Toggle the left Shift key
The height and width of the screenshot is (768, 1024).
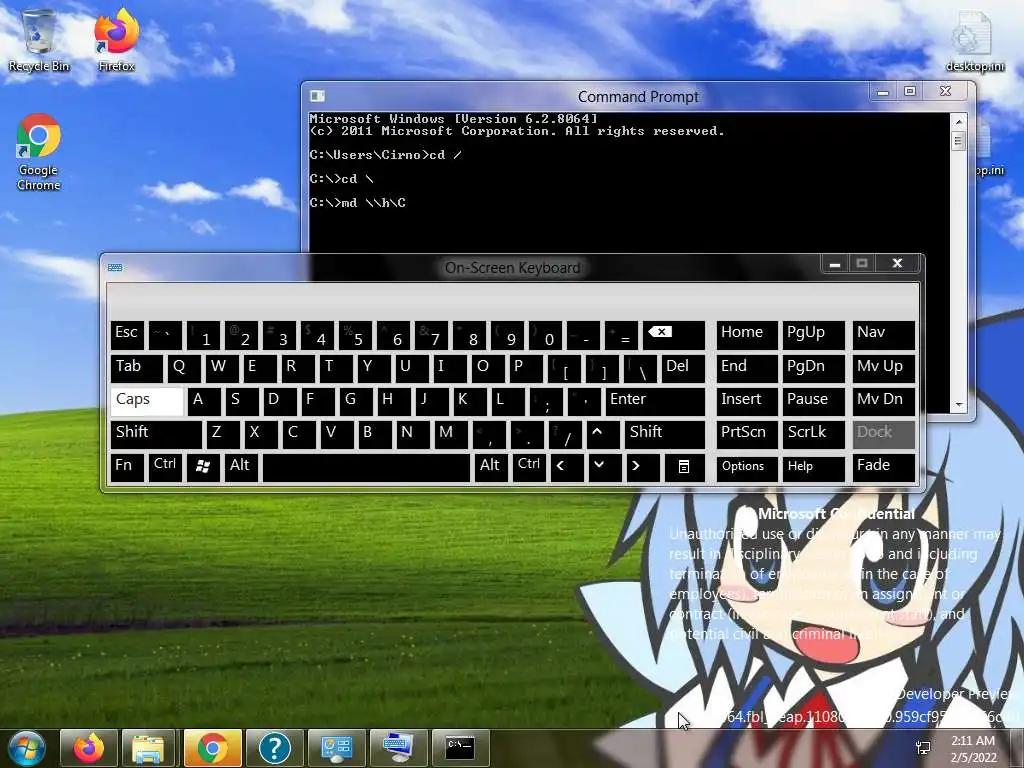(156, 434)
